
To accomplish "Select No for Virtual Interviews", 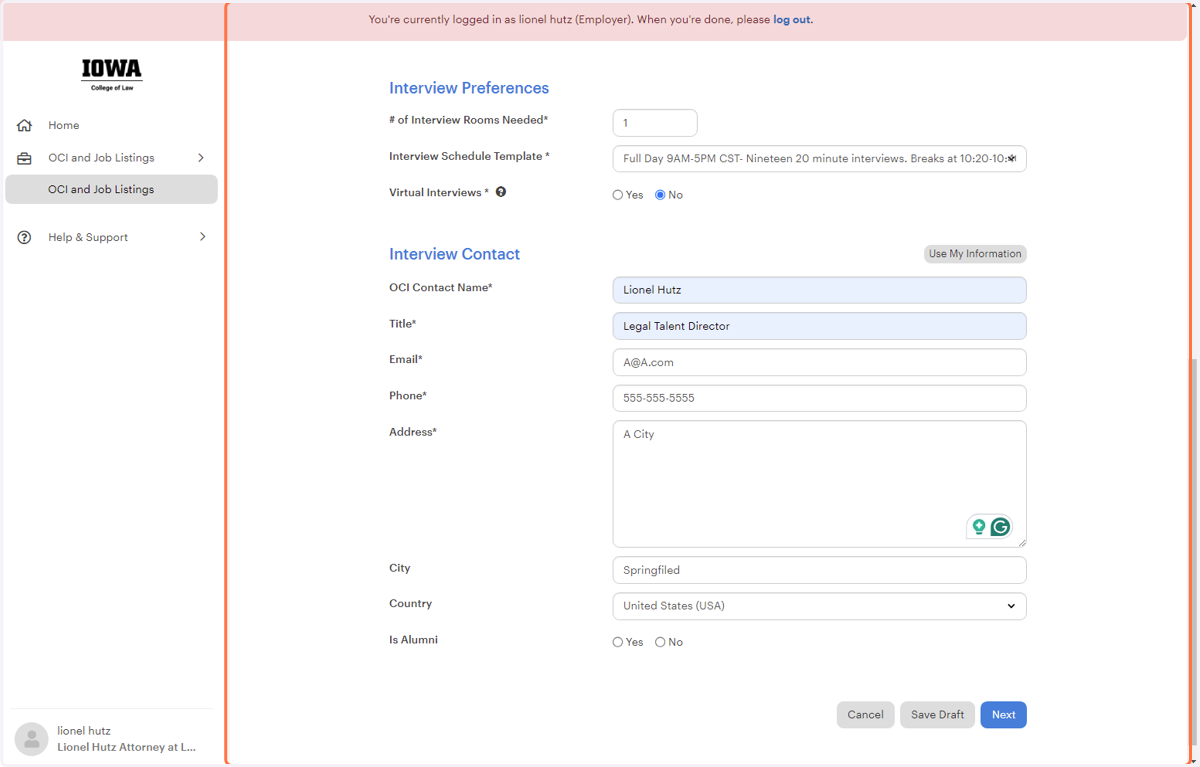I will [x=660, y=195].
